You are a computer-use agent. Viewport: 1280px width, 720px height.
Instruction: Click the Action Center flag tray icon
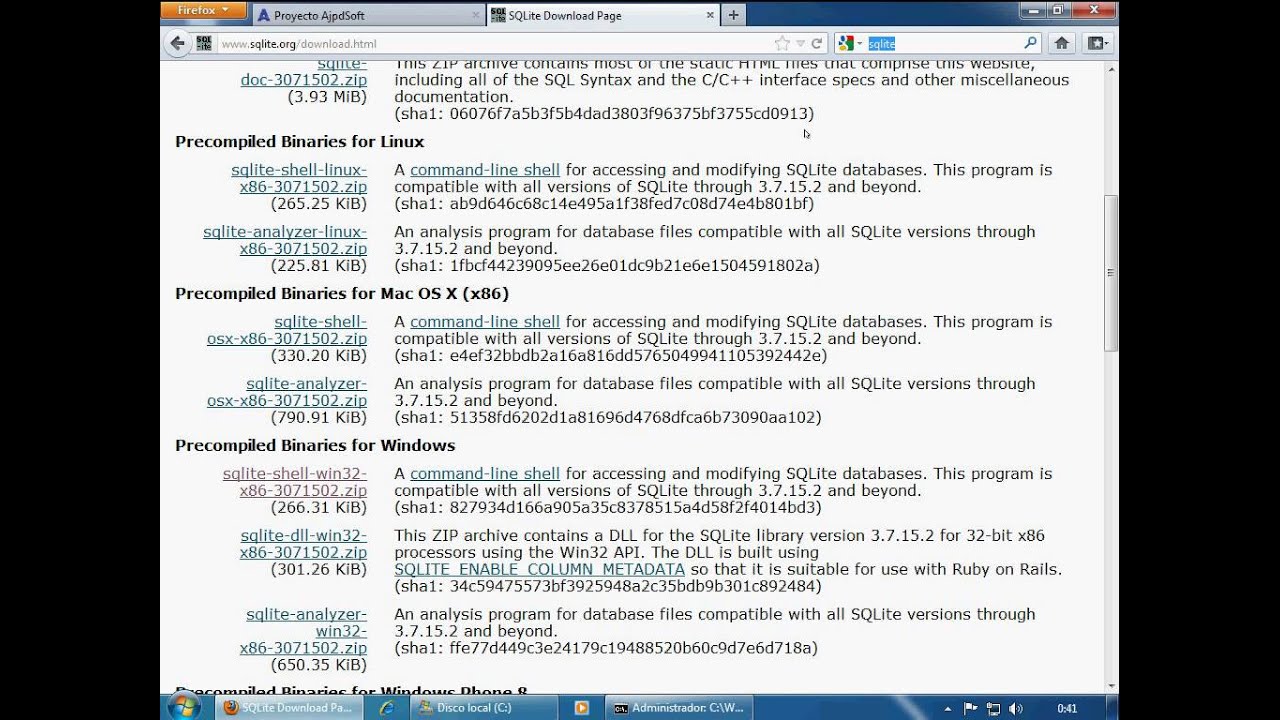click(x=970, y=708)
